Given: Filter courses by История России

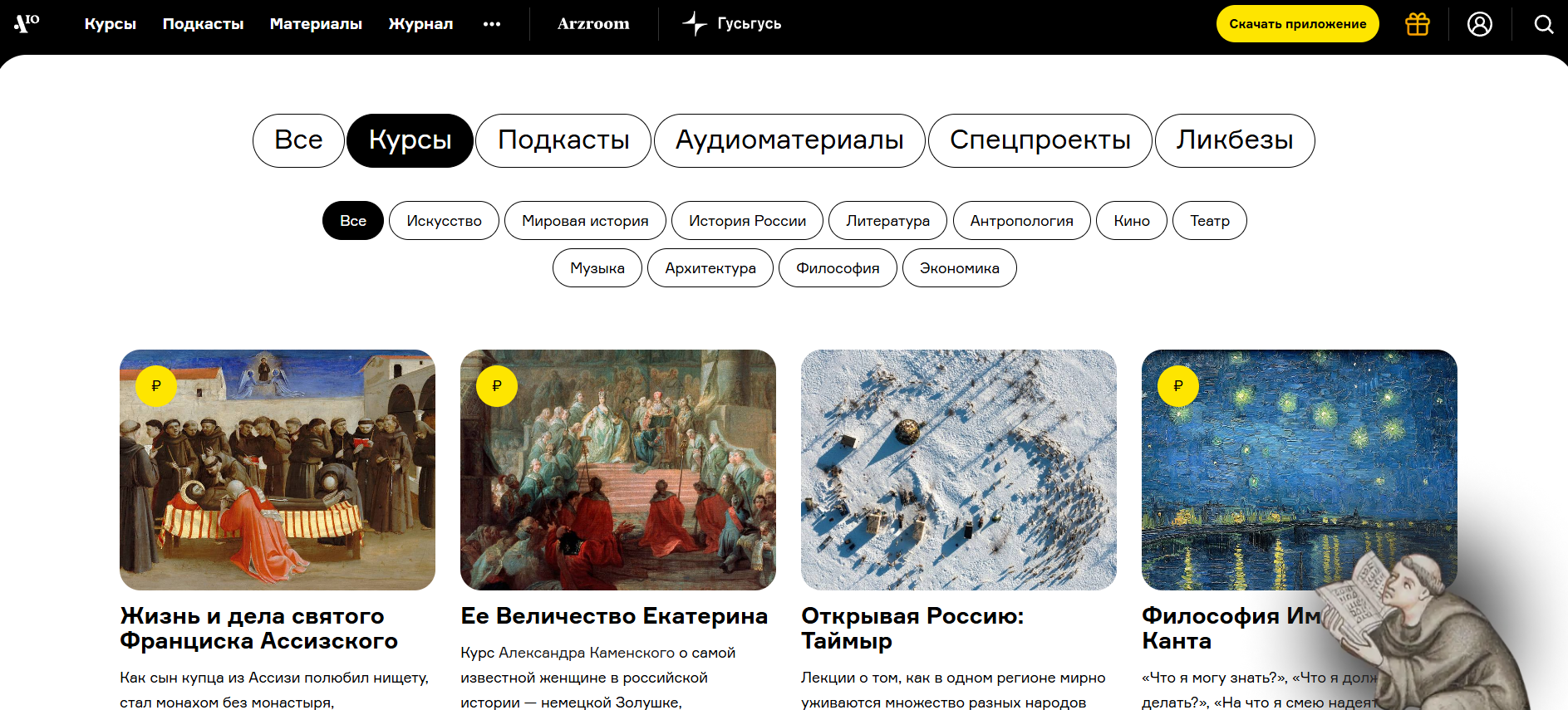Looking at the screenshot, I should 747,221.
